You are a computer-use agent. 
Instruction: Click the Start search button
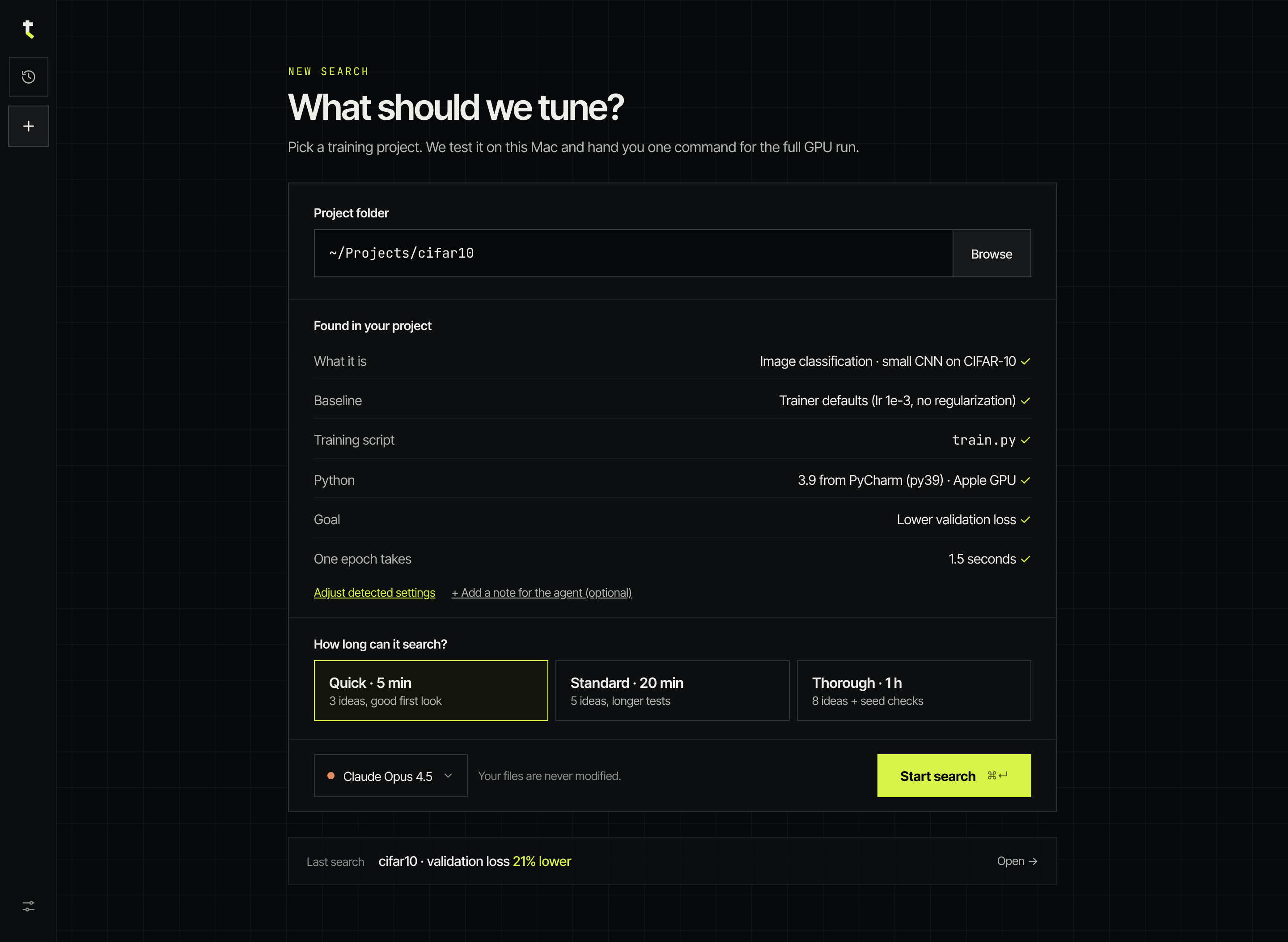[x=954, y=776]
